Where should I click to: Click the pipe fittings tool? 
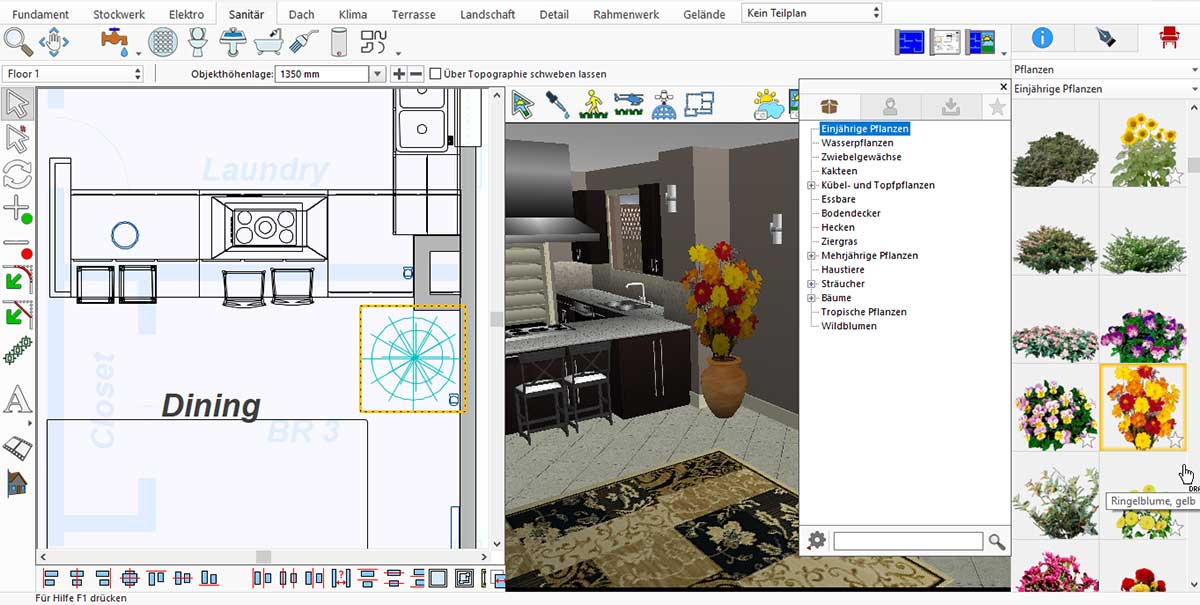tap(374, 42)
